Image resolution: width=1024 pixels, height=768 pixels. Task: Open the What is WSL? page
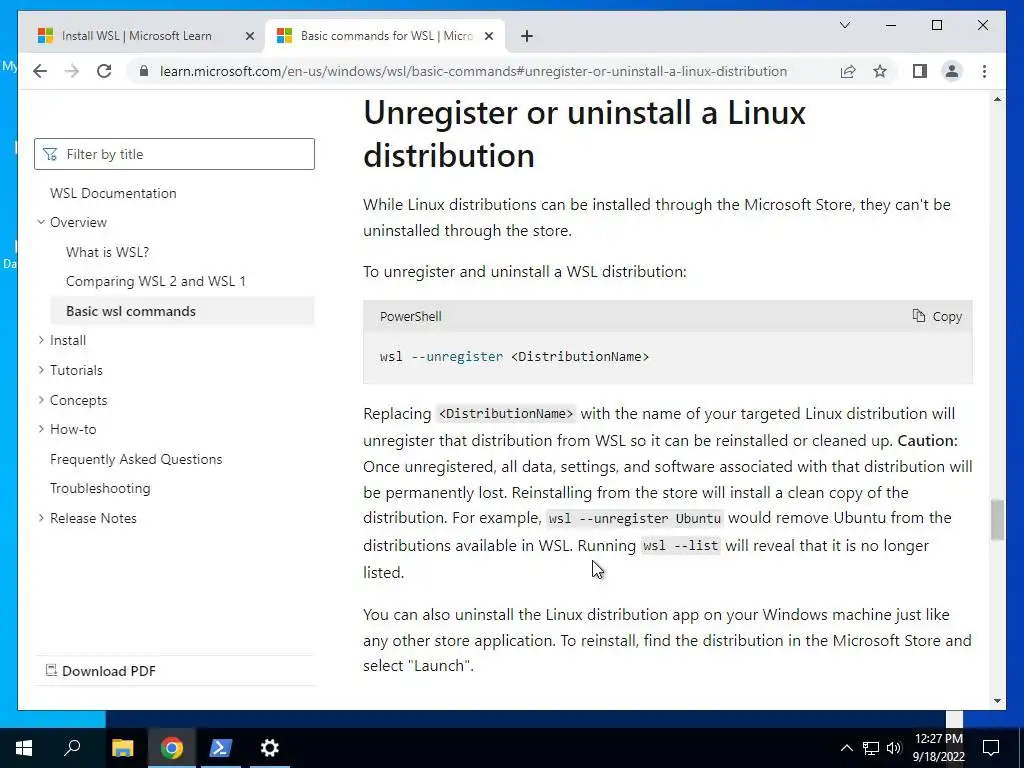click(107, 252)
